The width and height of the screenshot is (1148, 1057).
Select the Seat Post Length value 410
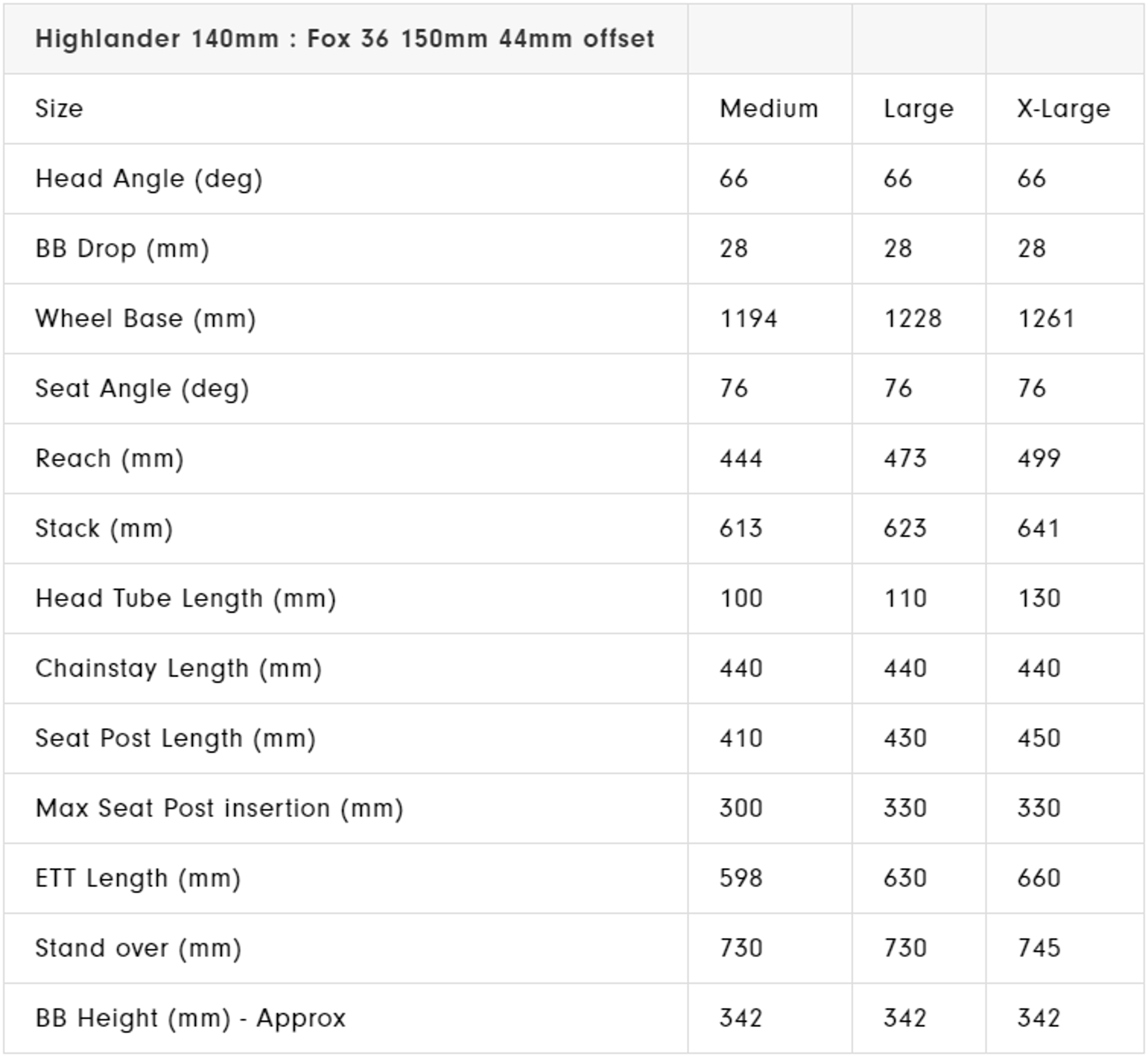pyautogui.click(x=741, y=739)
